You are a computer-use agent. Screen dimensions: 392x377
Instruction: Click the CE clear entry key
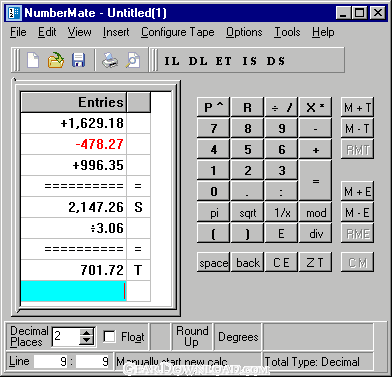281,262
